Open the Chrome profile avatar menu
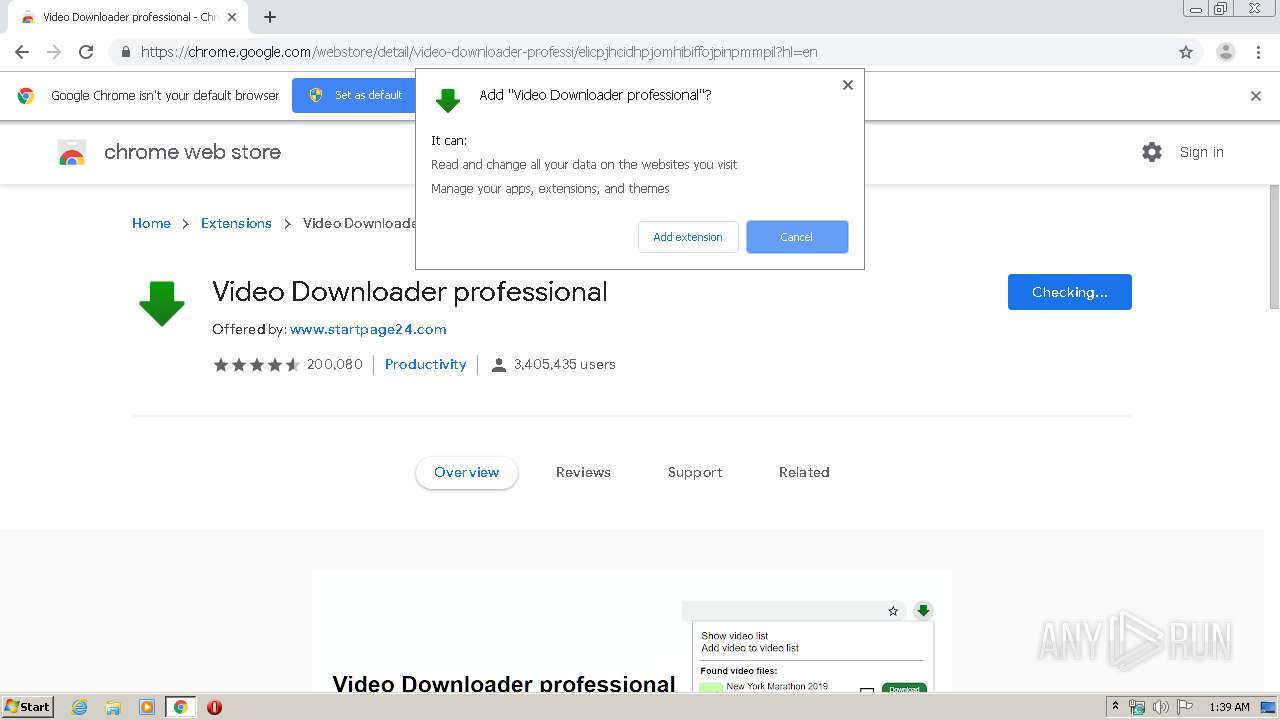The height and width of the screenshot is (720, 1280). tap(1225, 52)
